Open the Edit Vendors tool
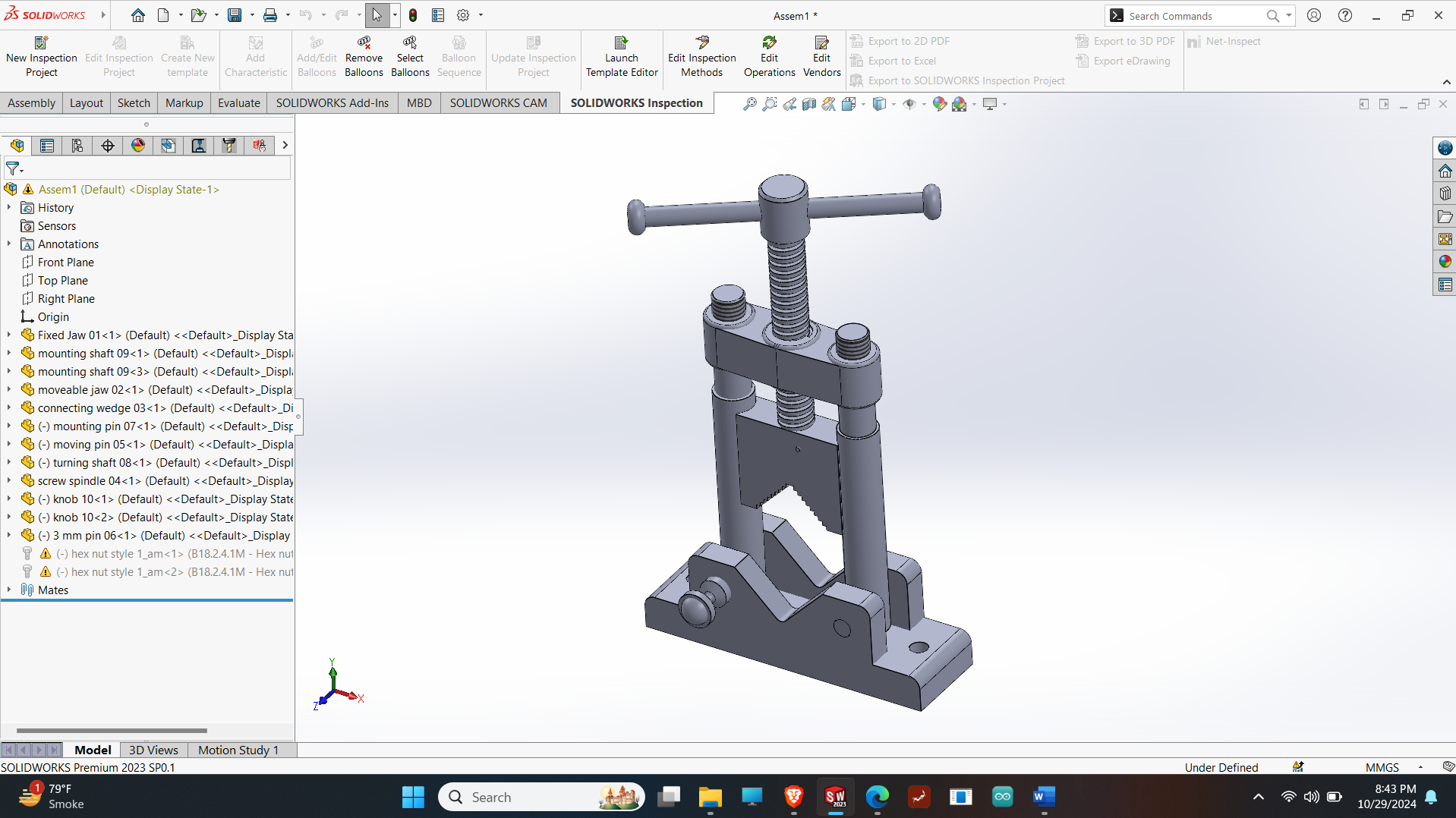Screen dimensions: 1456x818 [x=821, y=57]
